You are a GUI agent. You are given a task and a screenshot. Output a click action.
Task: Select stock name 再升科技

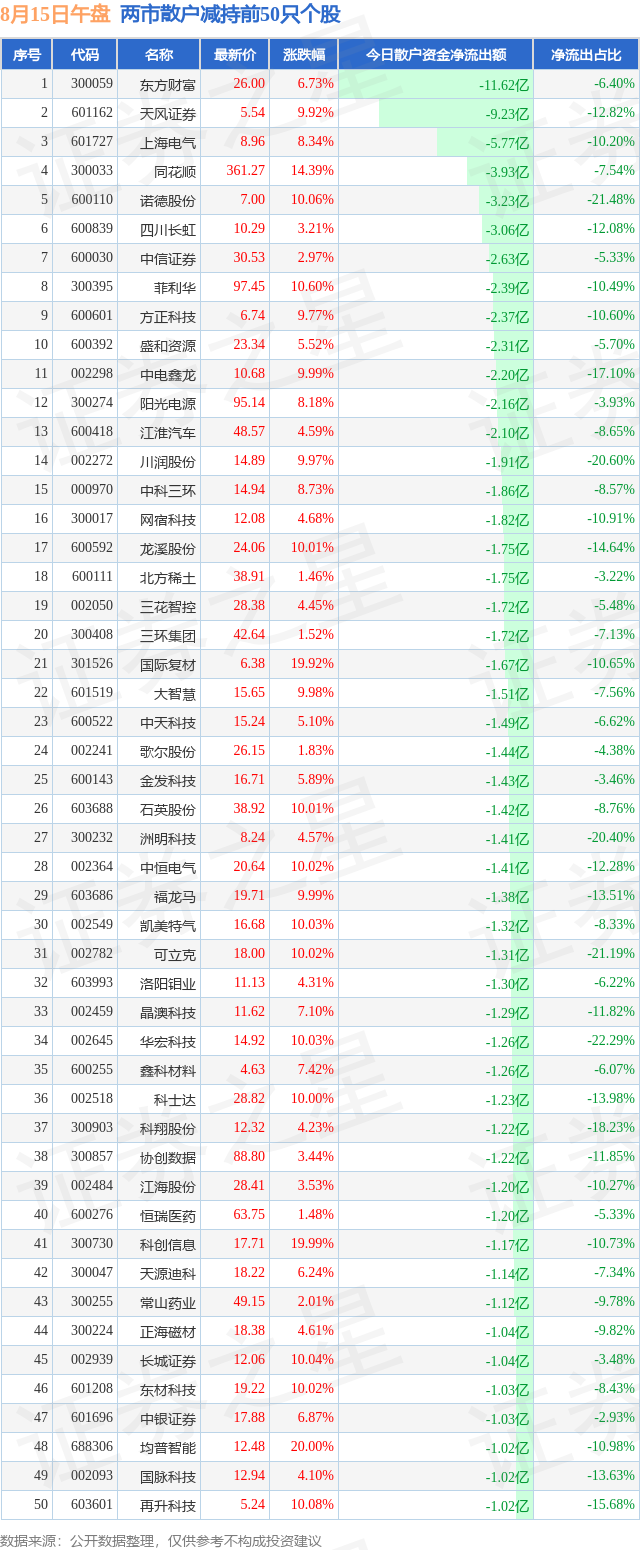(168, 1505)
